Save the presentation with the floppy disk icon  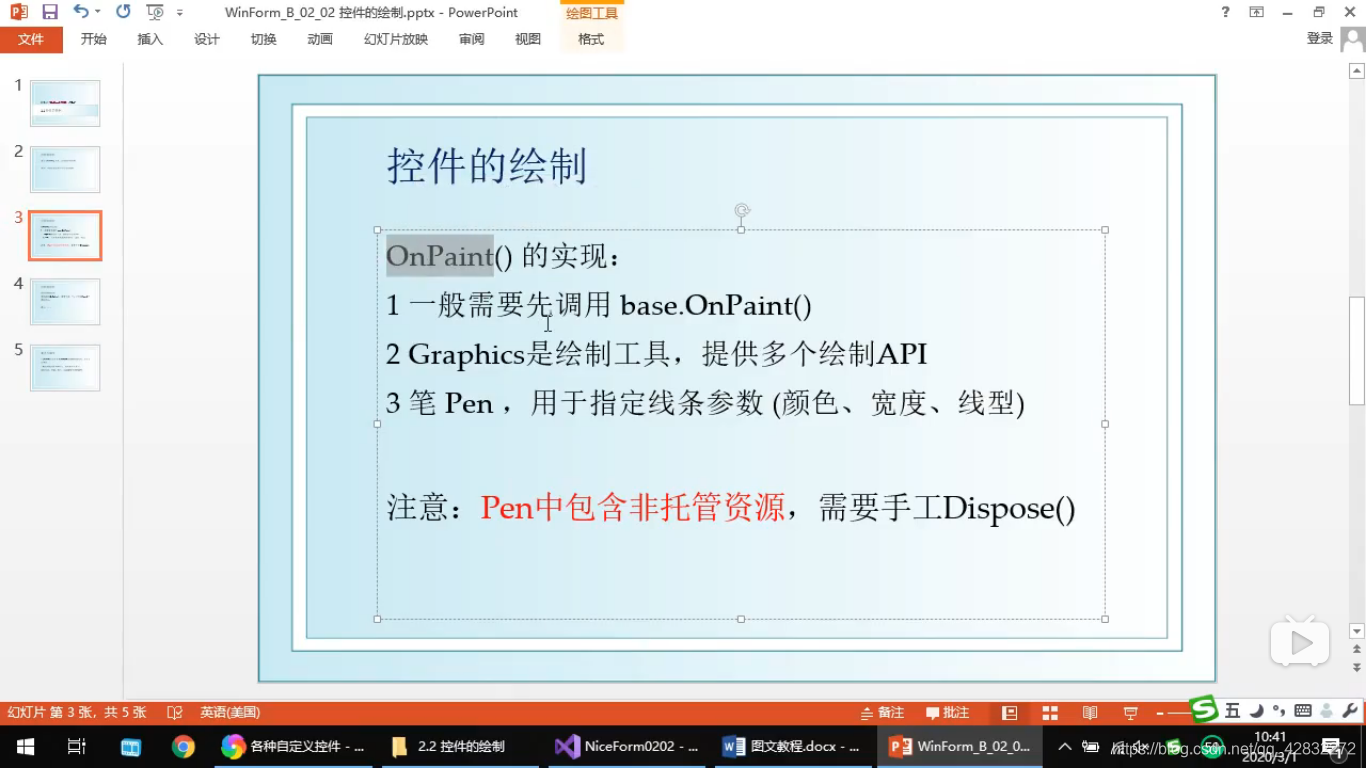click(49, 12)
